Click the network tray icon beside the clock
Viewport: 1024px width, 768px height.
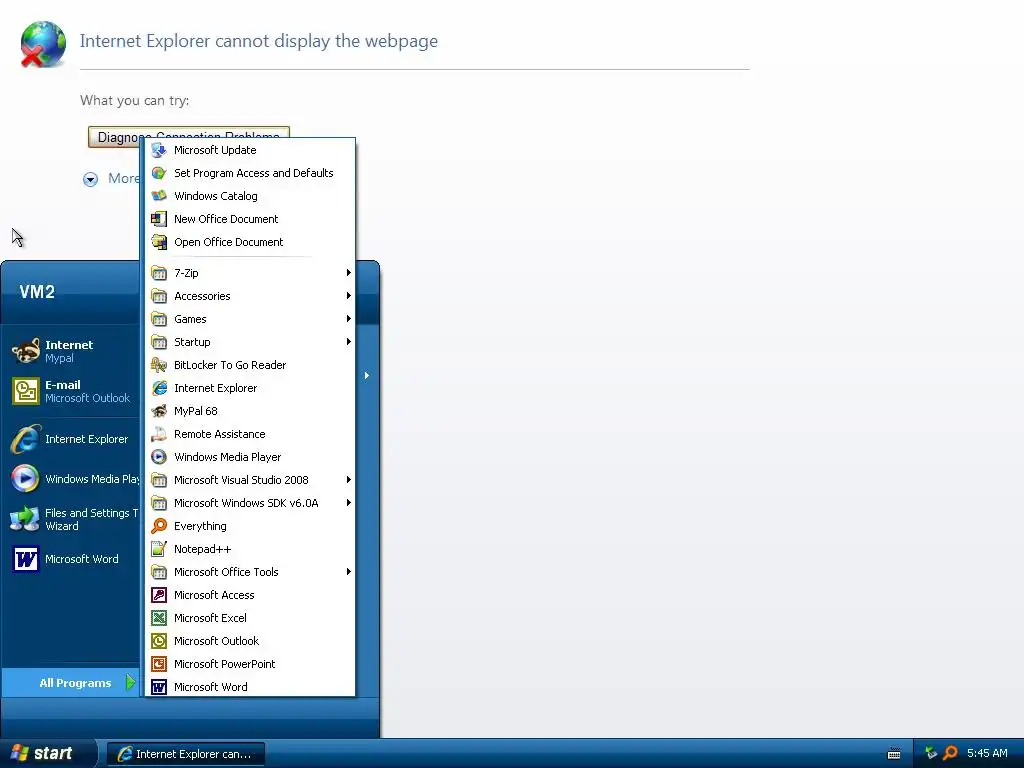click(932, 753)
